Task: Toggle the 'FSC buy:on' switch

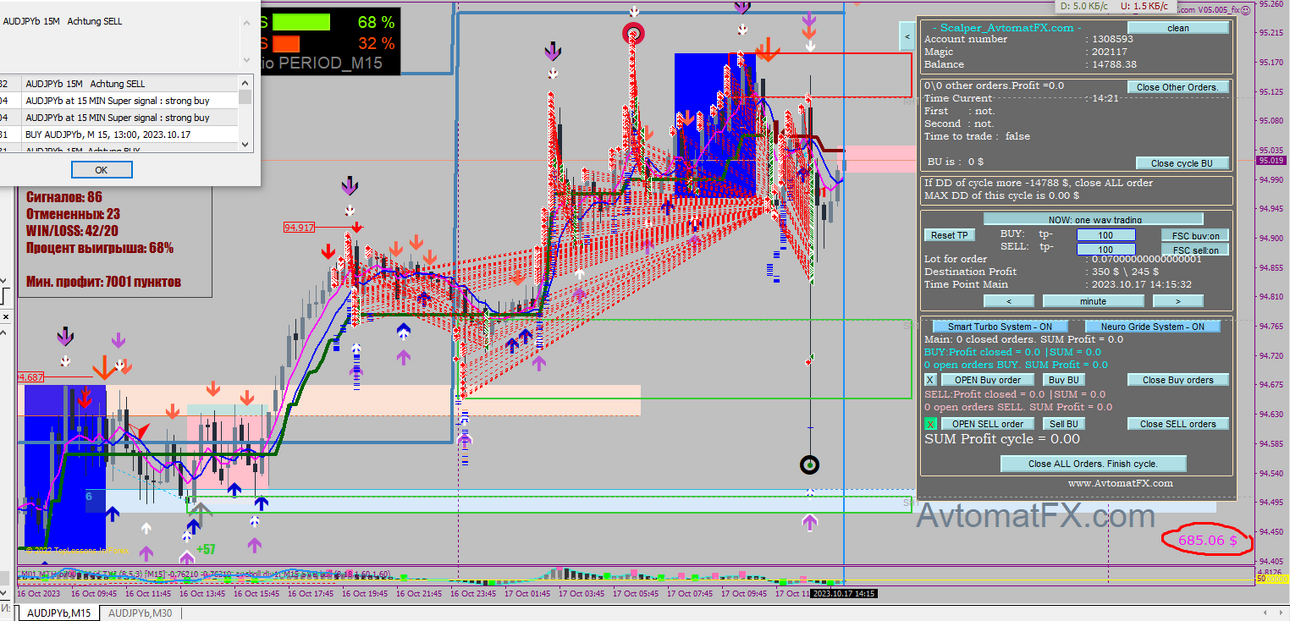Action: pos(1196,236)
